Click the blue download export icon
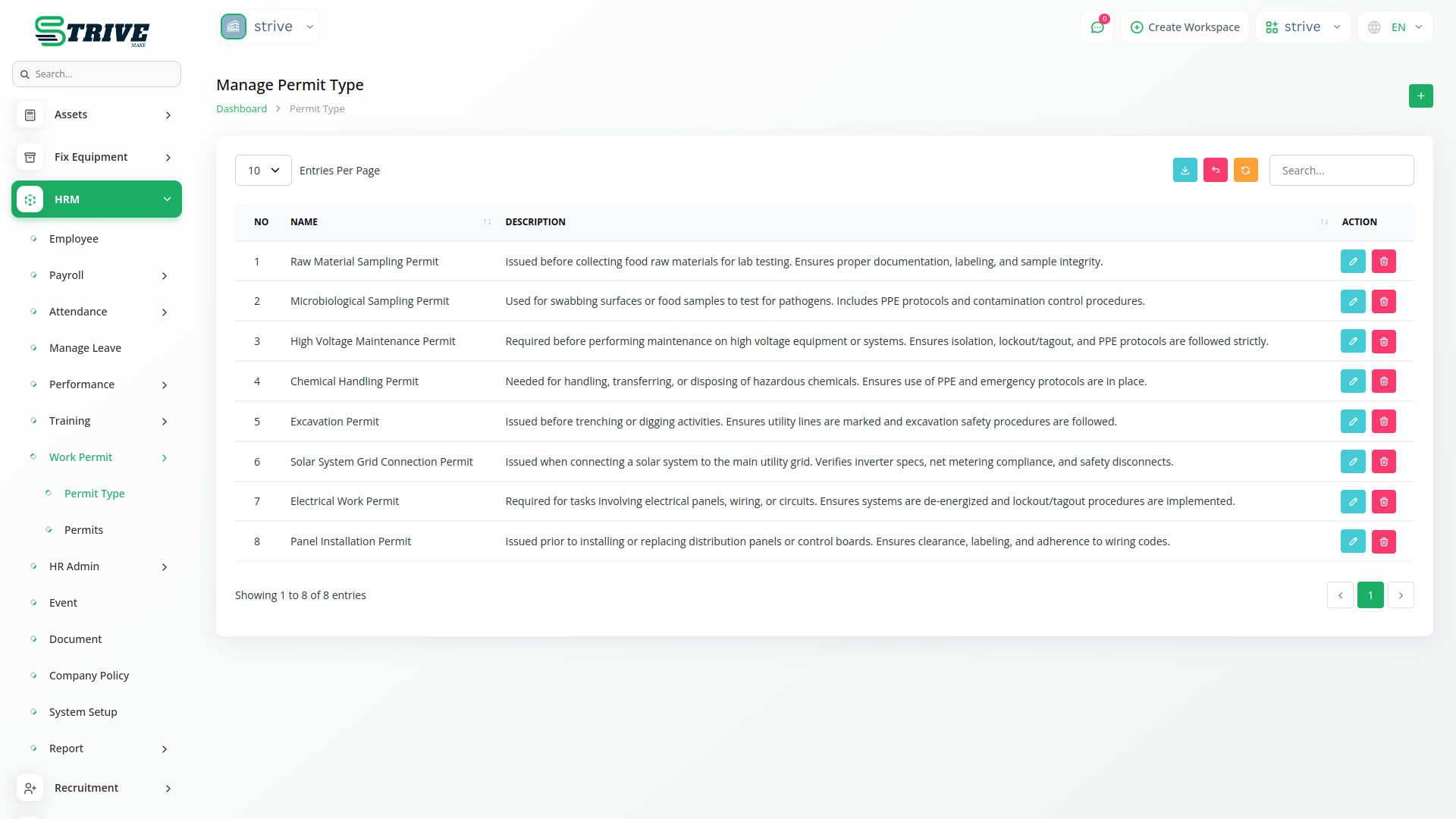Screen dimensions: 1456x819 click(1185, 170)
